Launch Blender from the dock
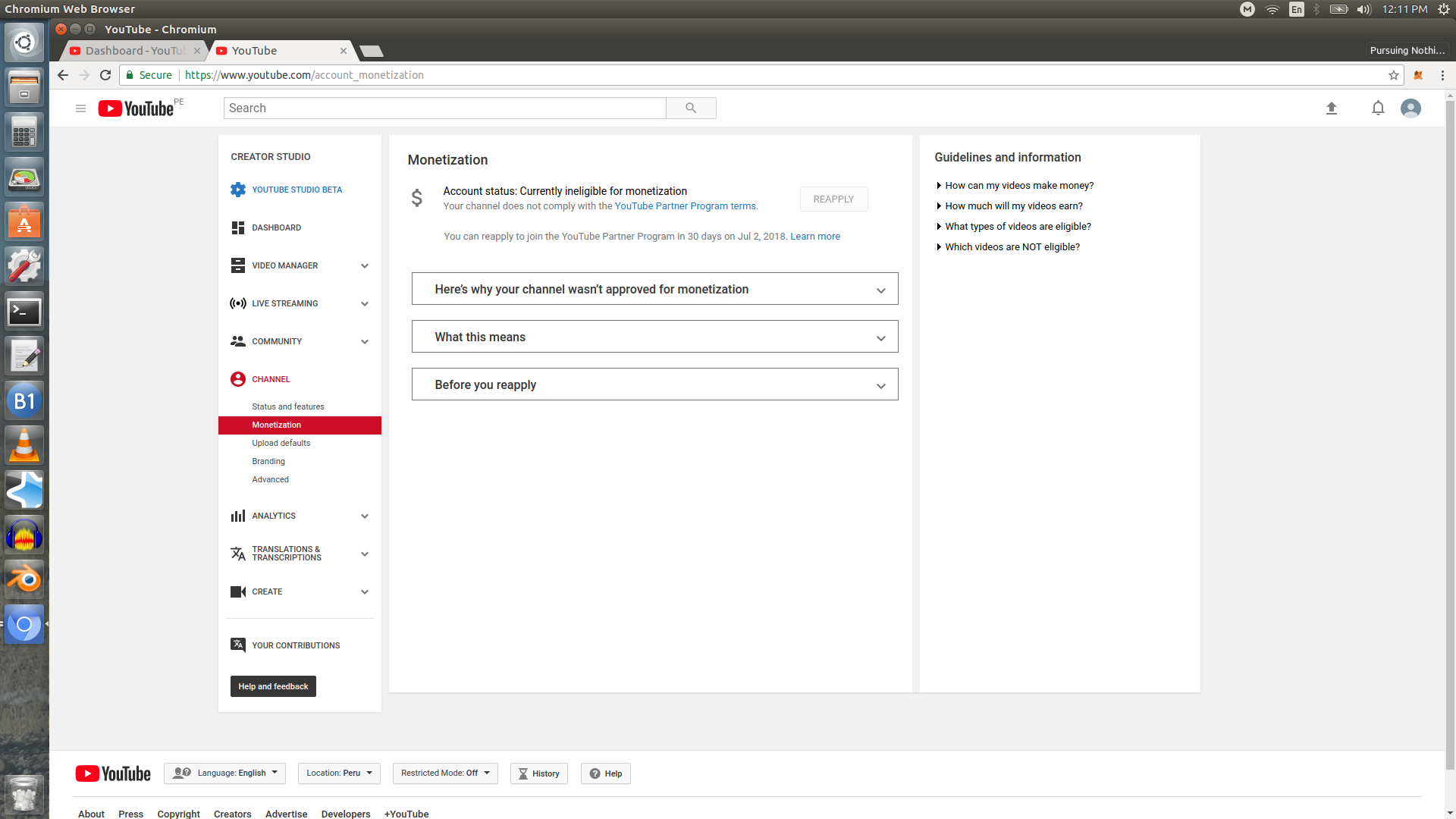Viewport: 1456px width, 819px height. (x=24, y=579)
